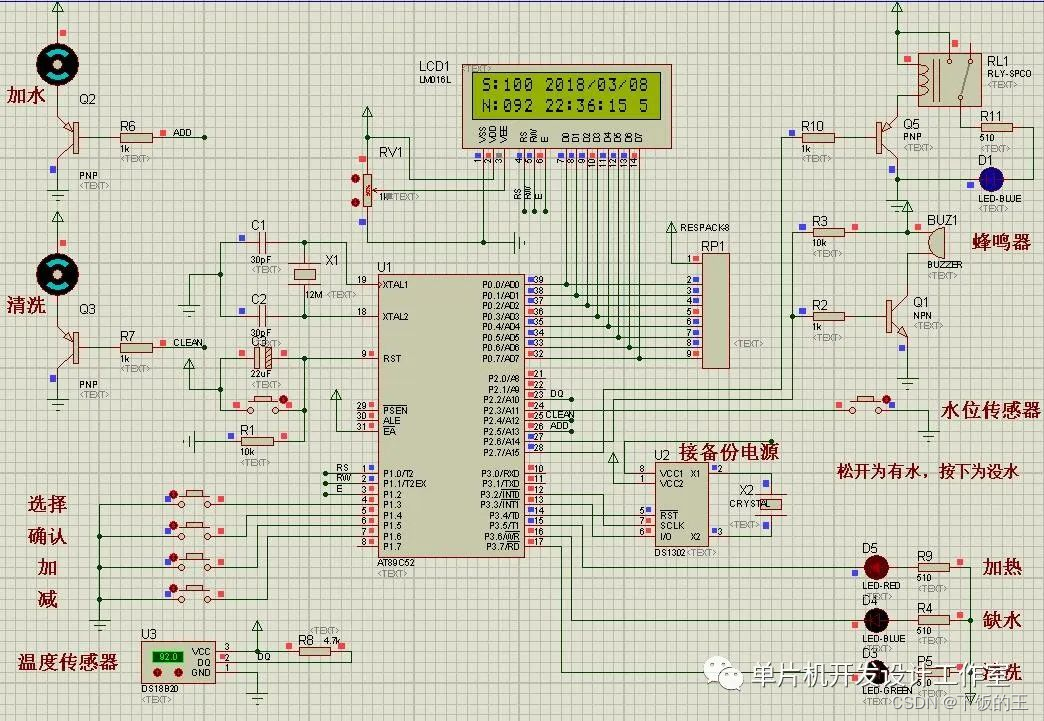Select resistor R6 near the ADD label

coord(136,137)
